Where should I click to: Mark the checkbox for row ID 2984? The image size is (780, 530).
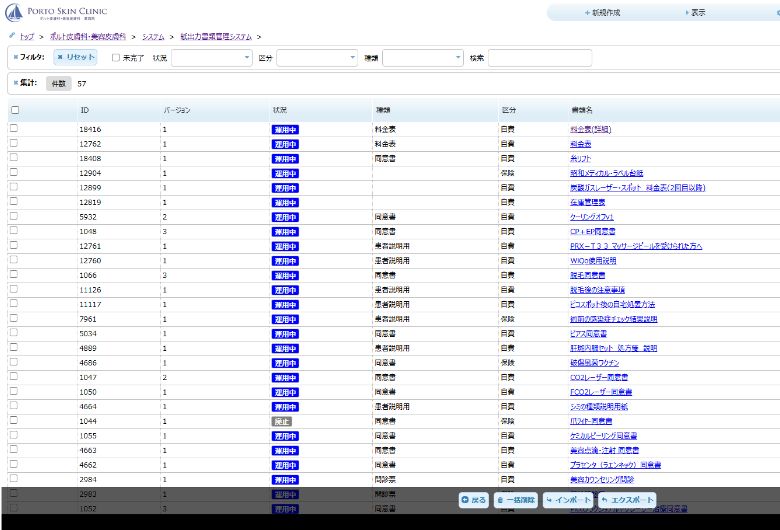coord(14,478)
